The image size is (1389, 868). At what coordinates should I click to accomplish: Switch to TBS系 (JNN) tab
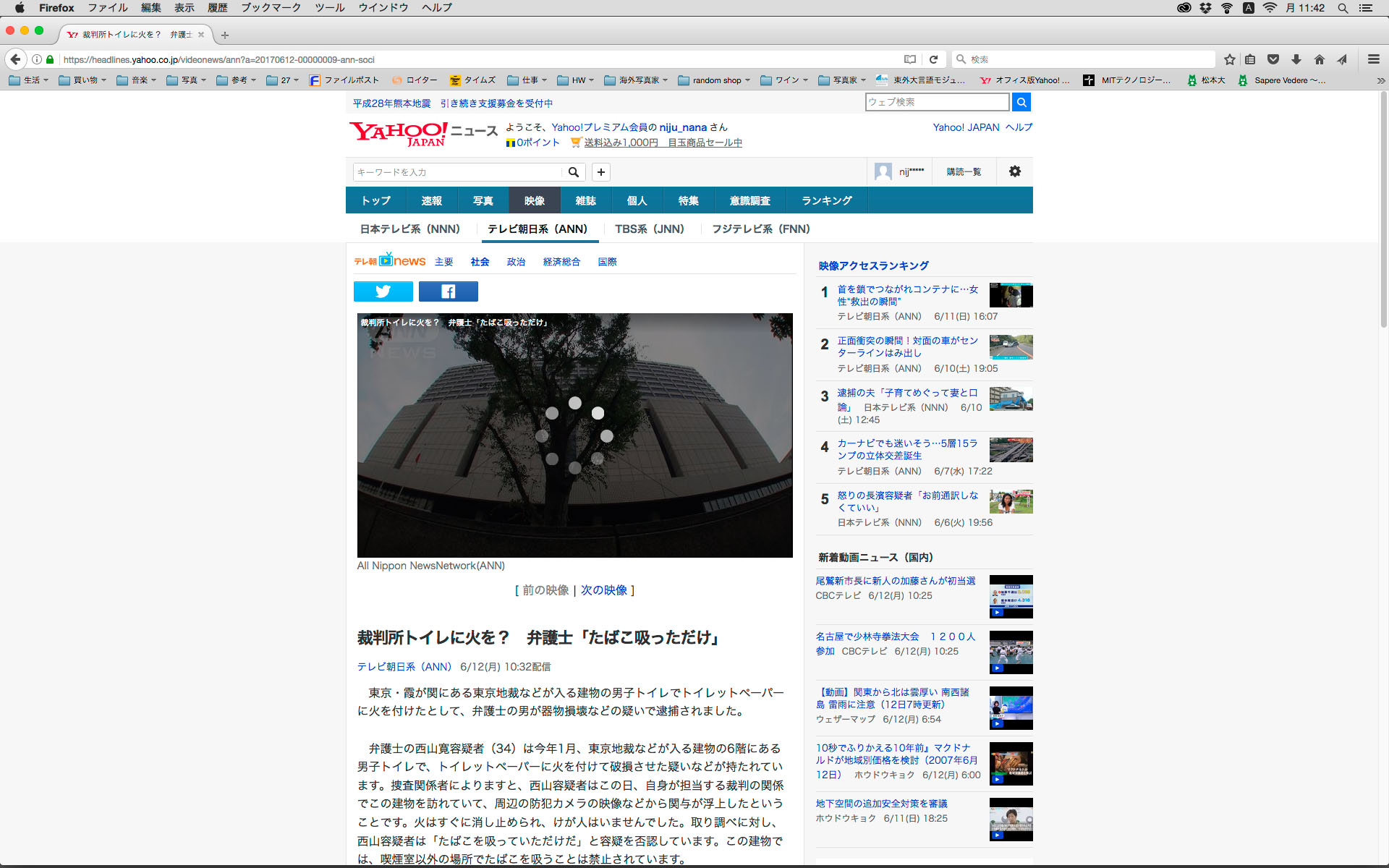coord(649,229)
